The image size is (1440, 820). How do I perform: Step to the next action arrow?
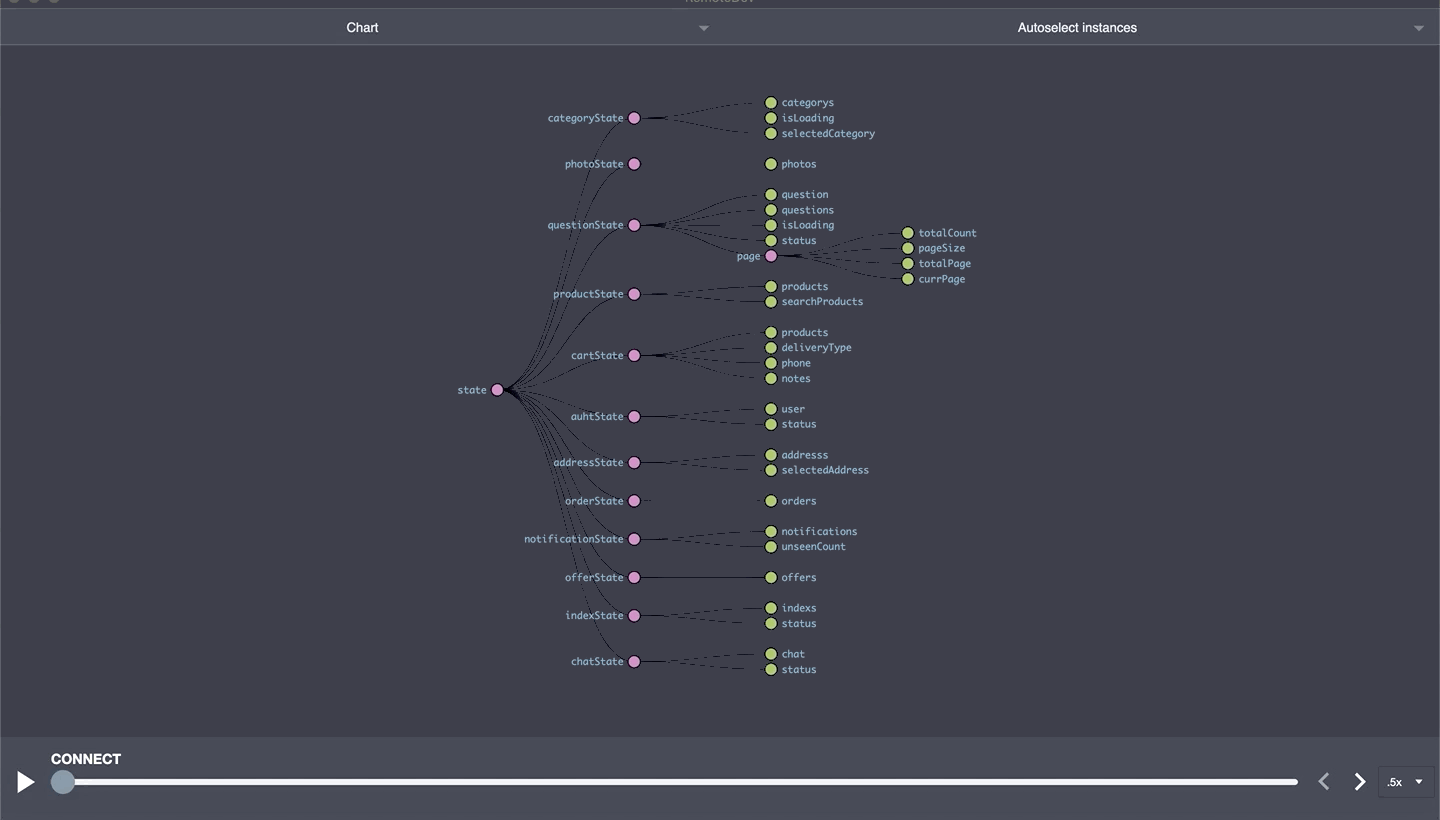point(1359,782)
